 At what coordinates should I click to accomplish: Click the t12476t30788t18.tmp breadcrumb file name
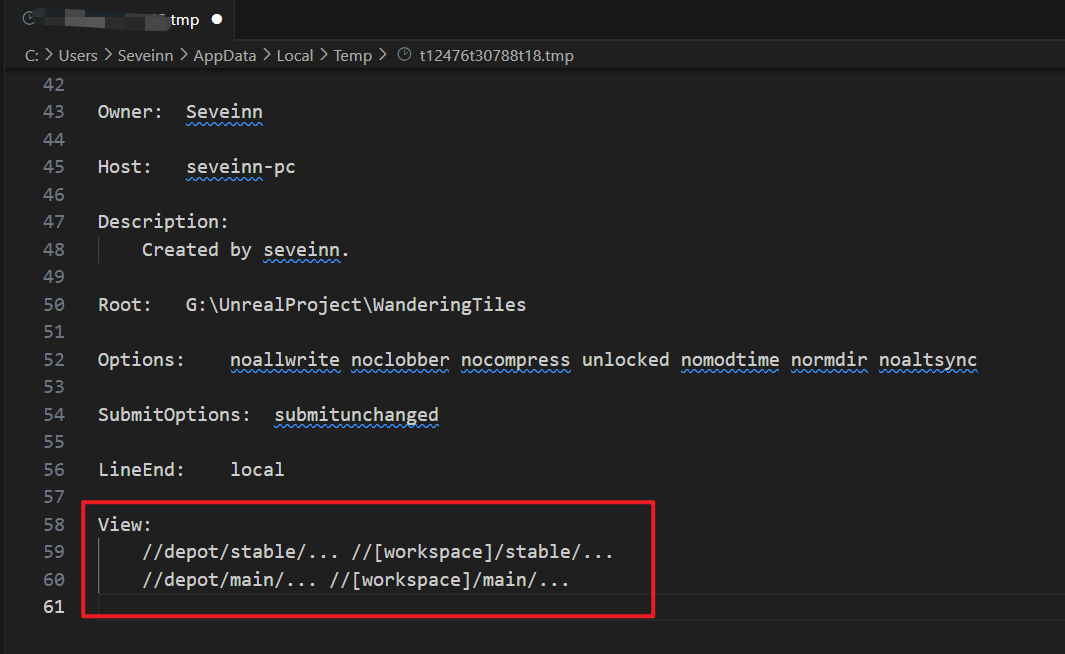click(x=497, y=56)
